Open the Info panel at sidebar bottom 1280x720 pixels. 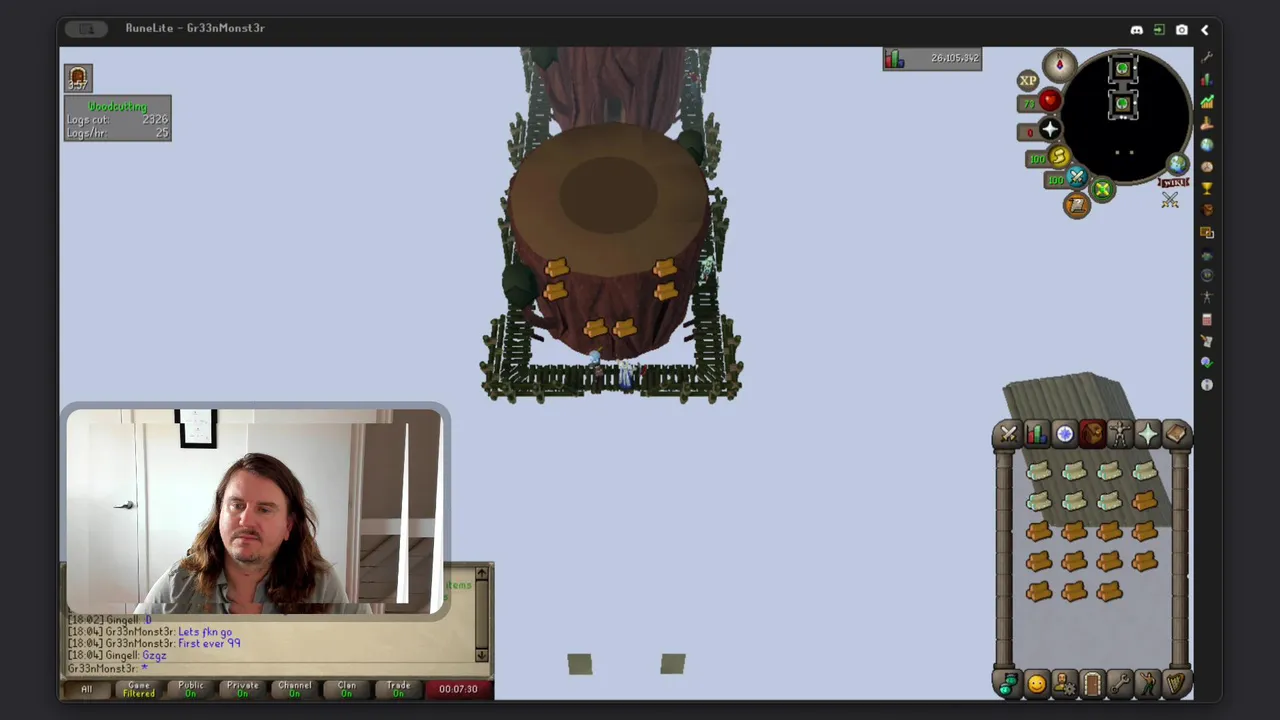[1207, 384]
